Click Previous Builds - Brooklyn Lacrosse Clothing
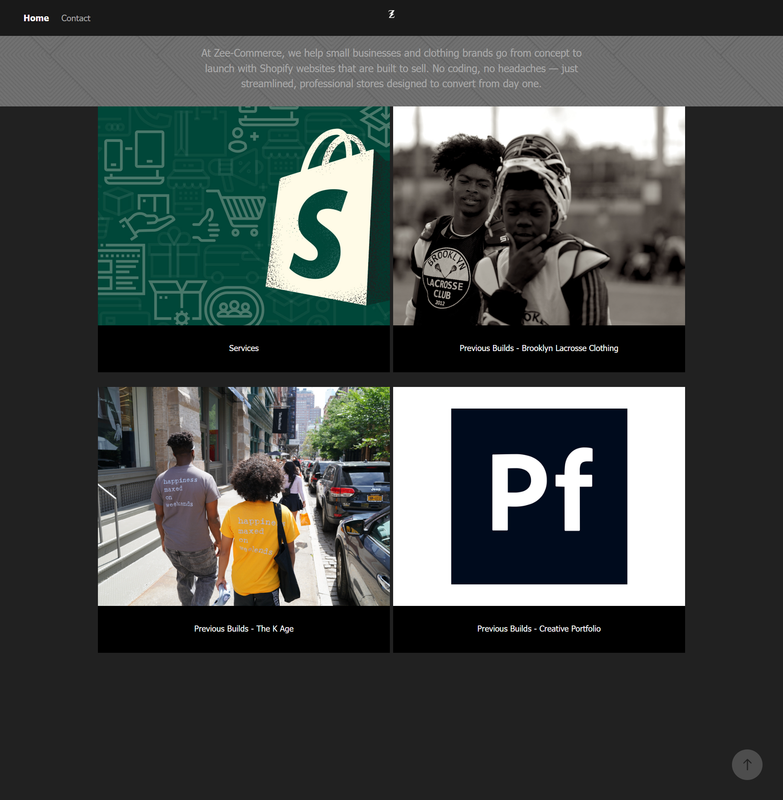The width and height of the screenshot is (783, 800). (539, 348)
